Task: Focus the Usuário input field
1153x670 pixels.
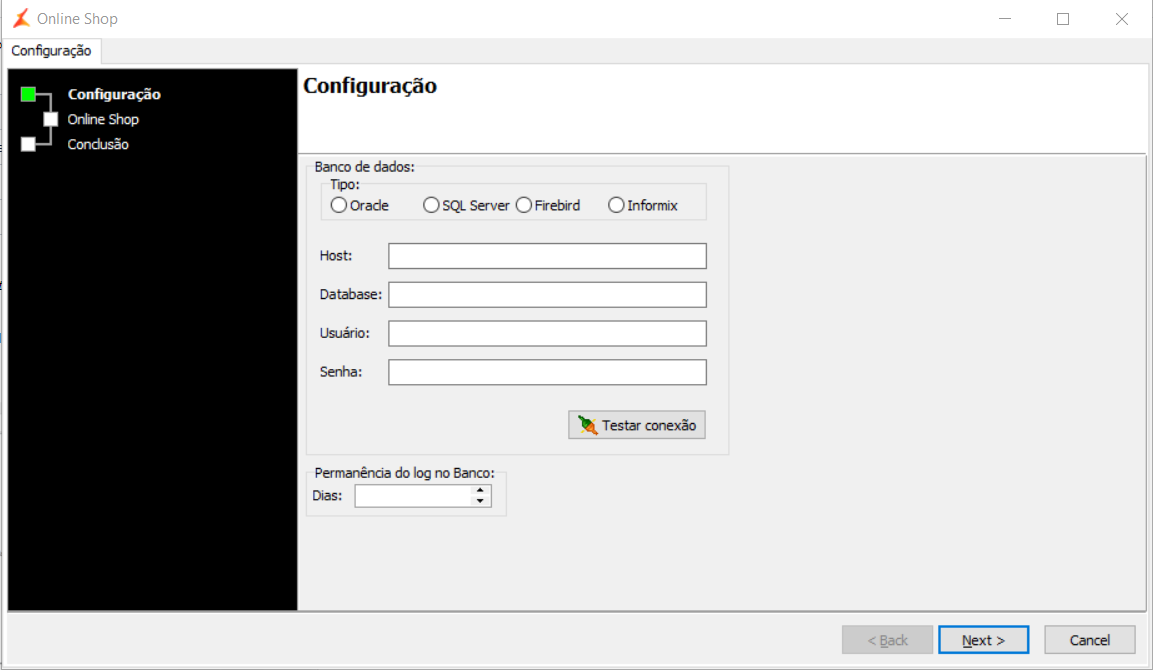Action: pos(547,333)
